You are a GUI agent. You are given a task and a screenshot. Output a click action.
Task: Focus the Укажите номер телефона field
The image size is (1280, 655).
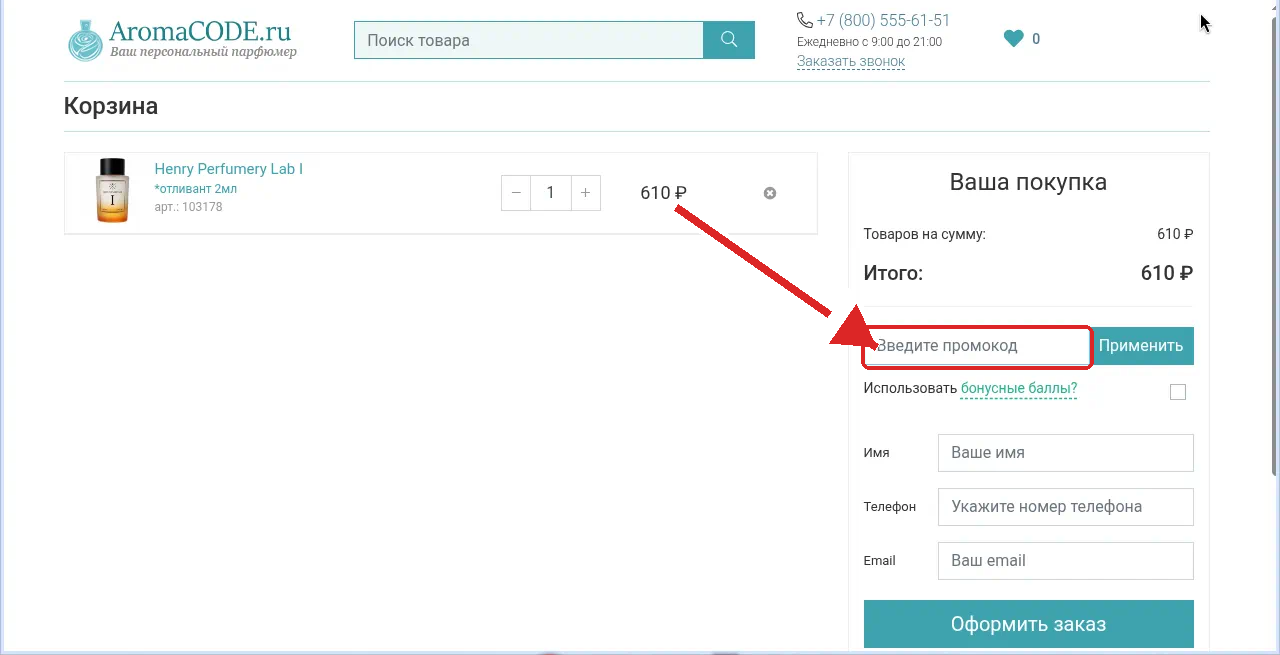[x=1066, y=506]
